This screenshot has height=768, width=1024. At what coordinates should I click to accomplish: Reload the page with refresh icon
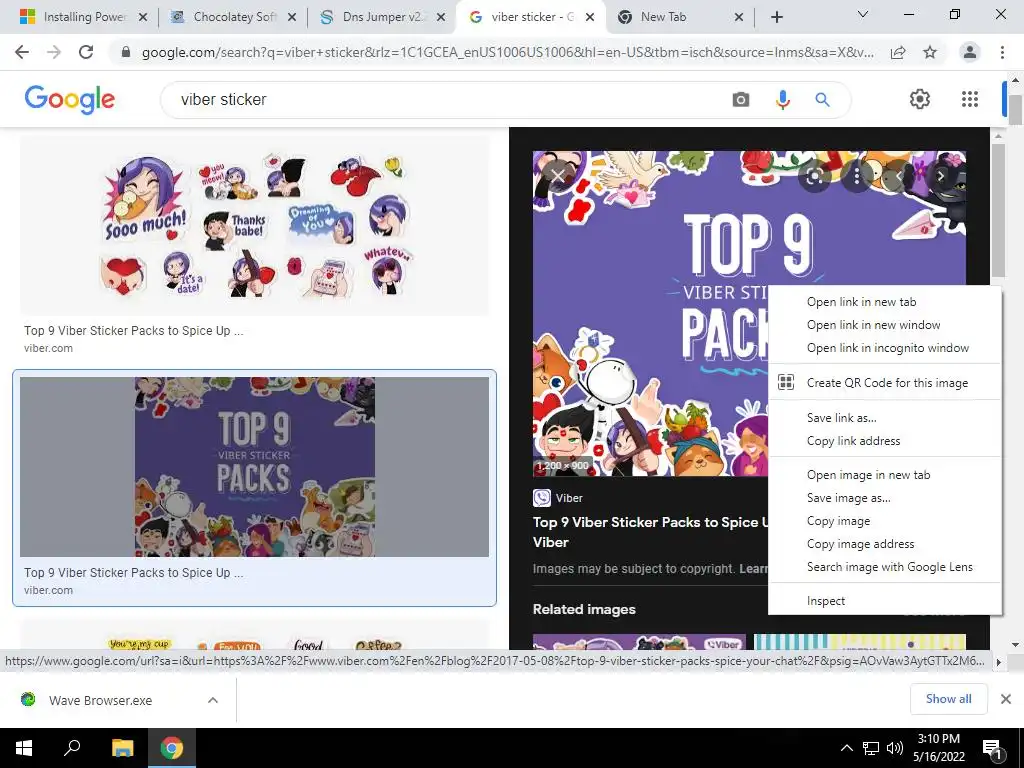click(x=86, y=52)
